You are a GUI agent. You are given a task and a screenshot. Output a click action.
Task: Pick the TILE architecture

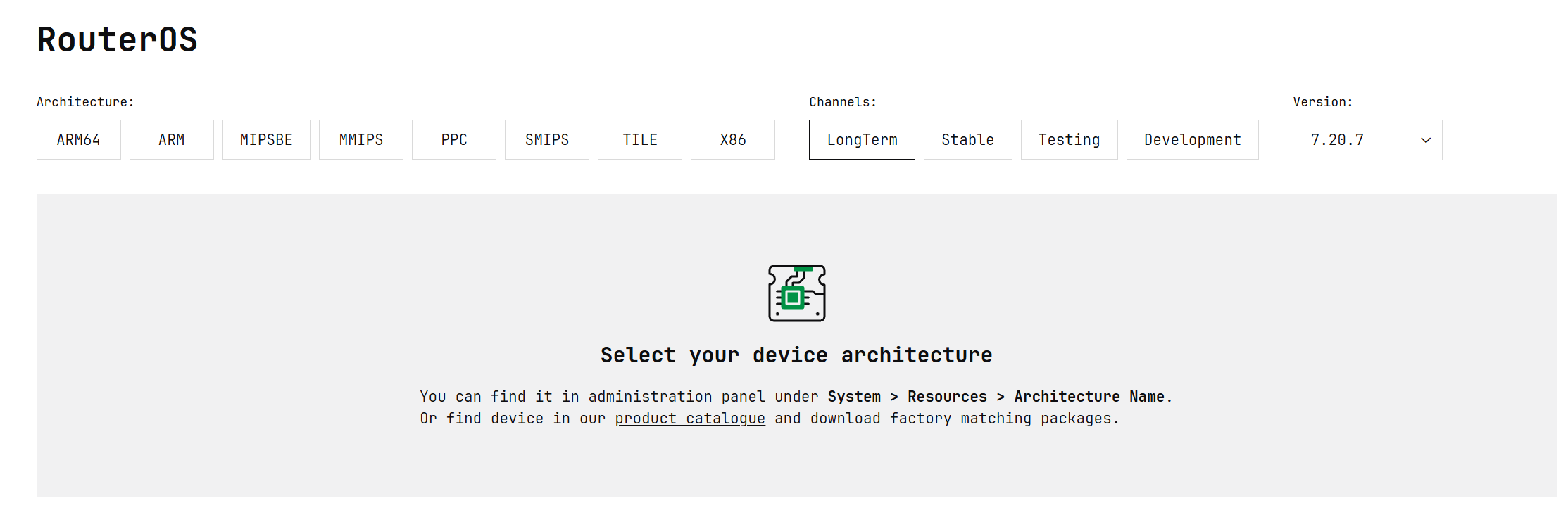pyautogui.click(x=640, y=140)
